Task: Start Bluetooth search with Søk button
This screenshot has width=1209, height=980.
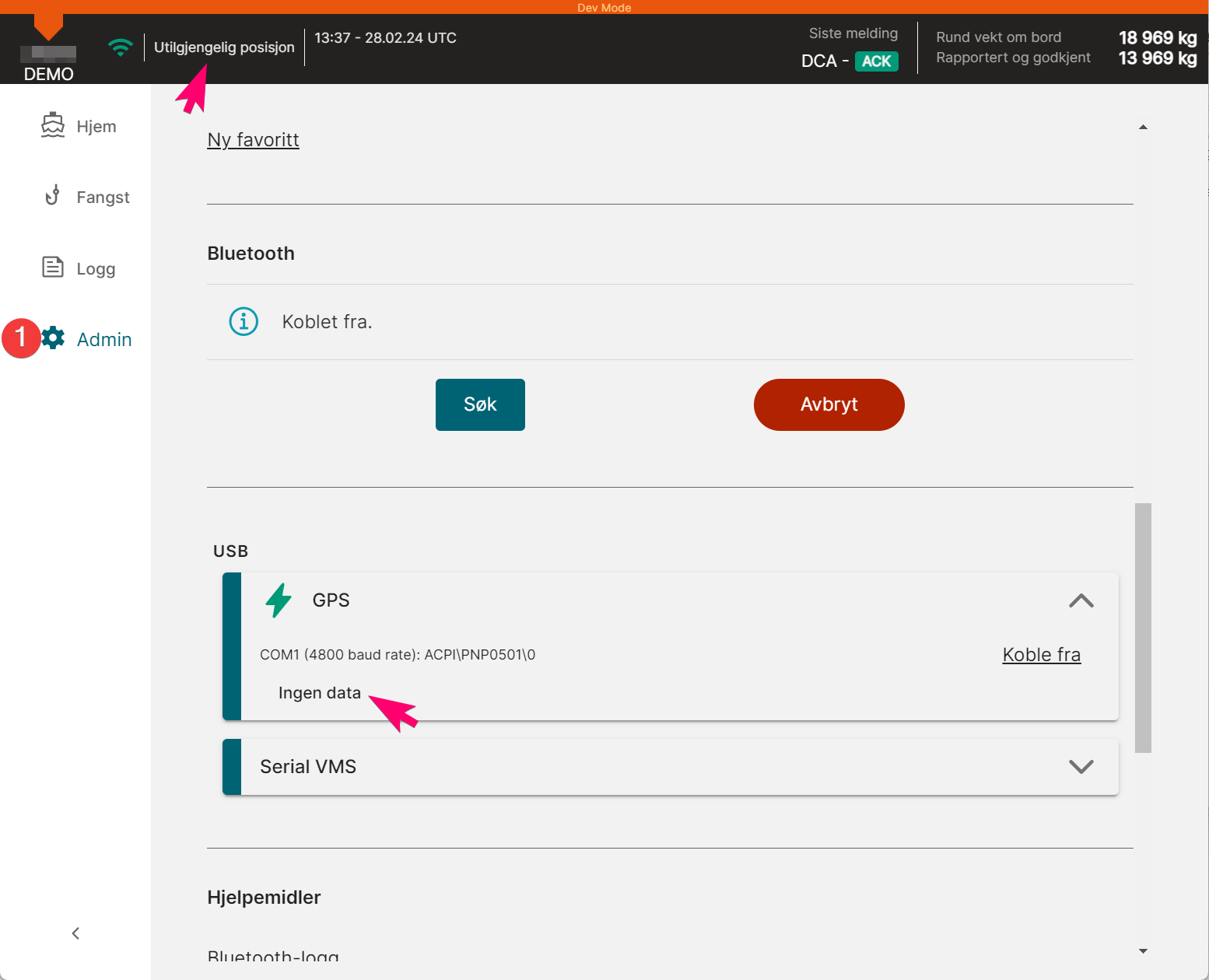Action: pos(480,404)
